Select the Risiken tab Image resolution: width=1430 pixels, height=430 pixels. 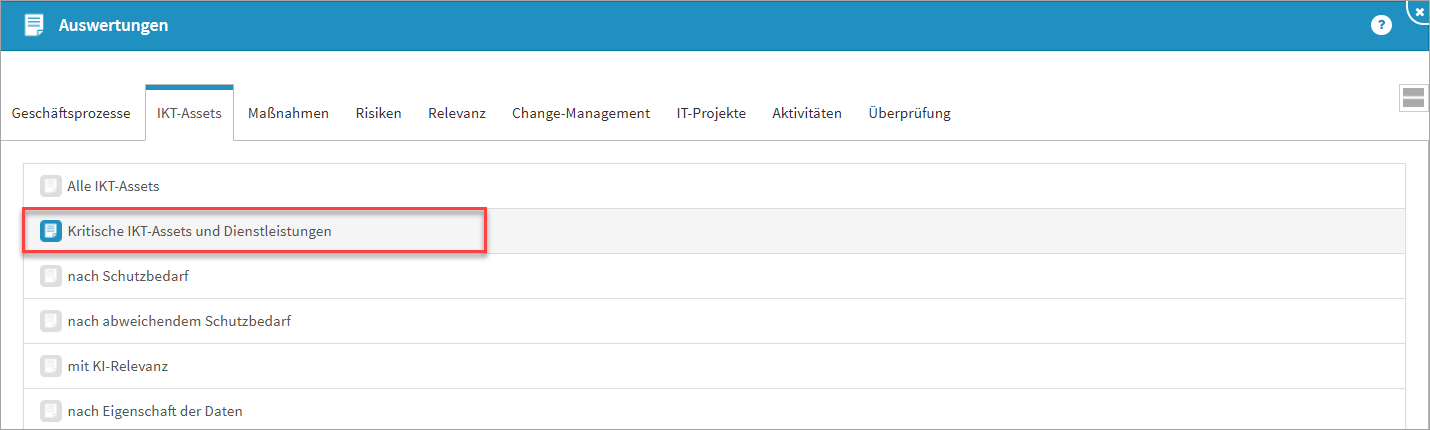tap(378, 114)
